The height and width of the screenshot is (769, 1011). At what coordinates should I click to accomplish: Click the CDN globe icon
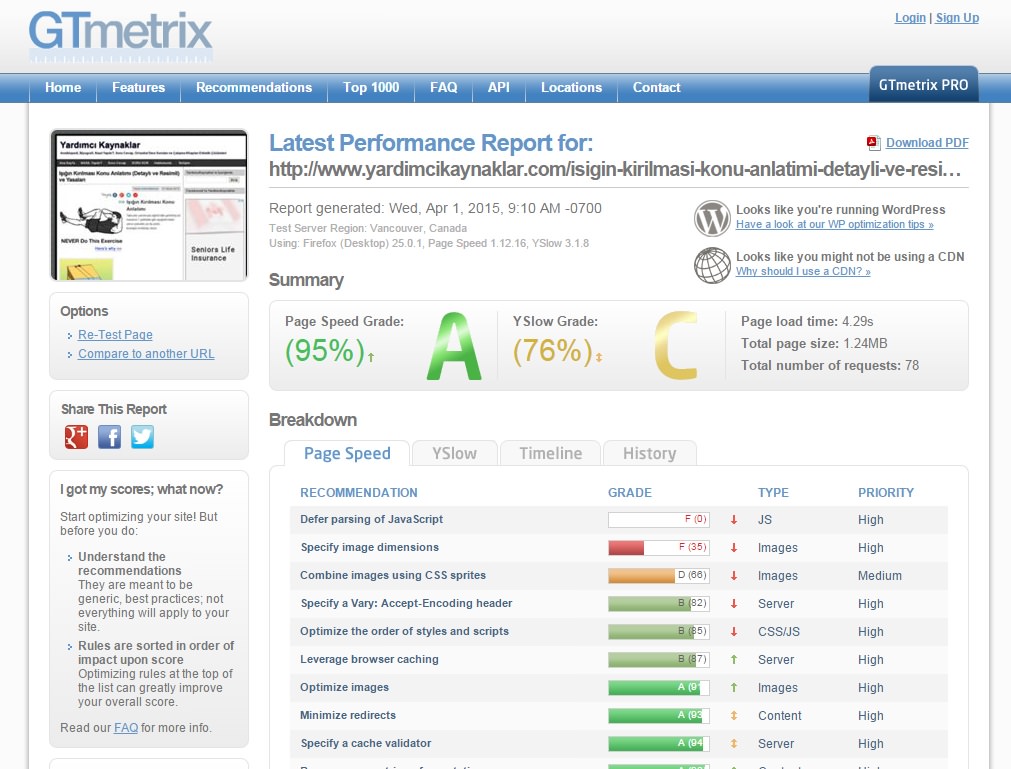[712, 264]
